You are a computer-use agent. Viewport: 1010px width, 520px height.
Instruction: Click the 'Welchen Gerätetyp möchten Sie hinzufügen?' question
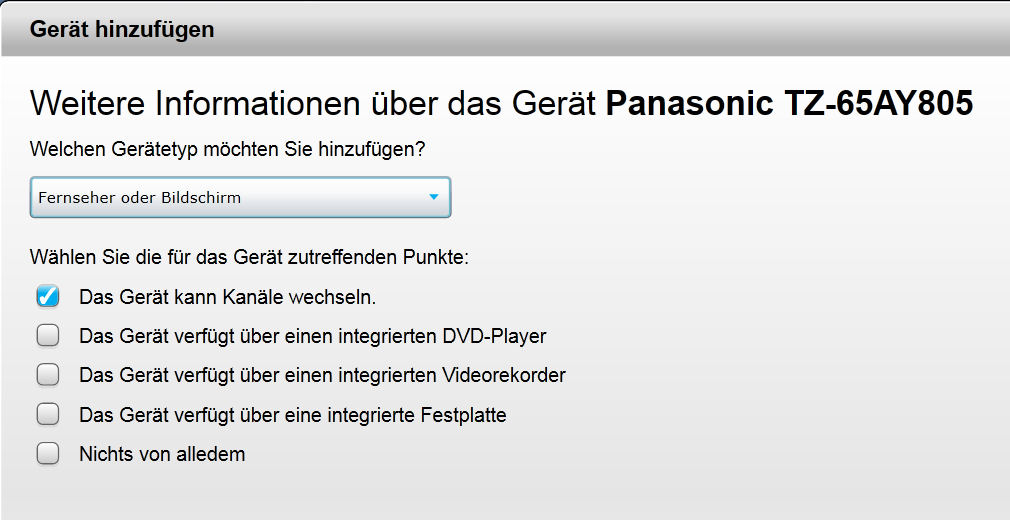tap(227, 150)
